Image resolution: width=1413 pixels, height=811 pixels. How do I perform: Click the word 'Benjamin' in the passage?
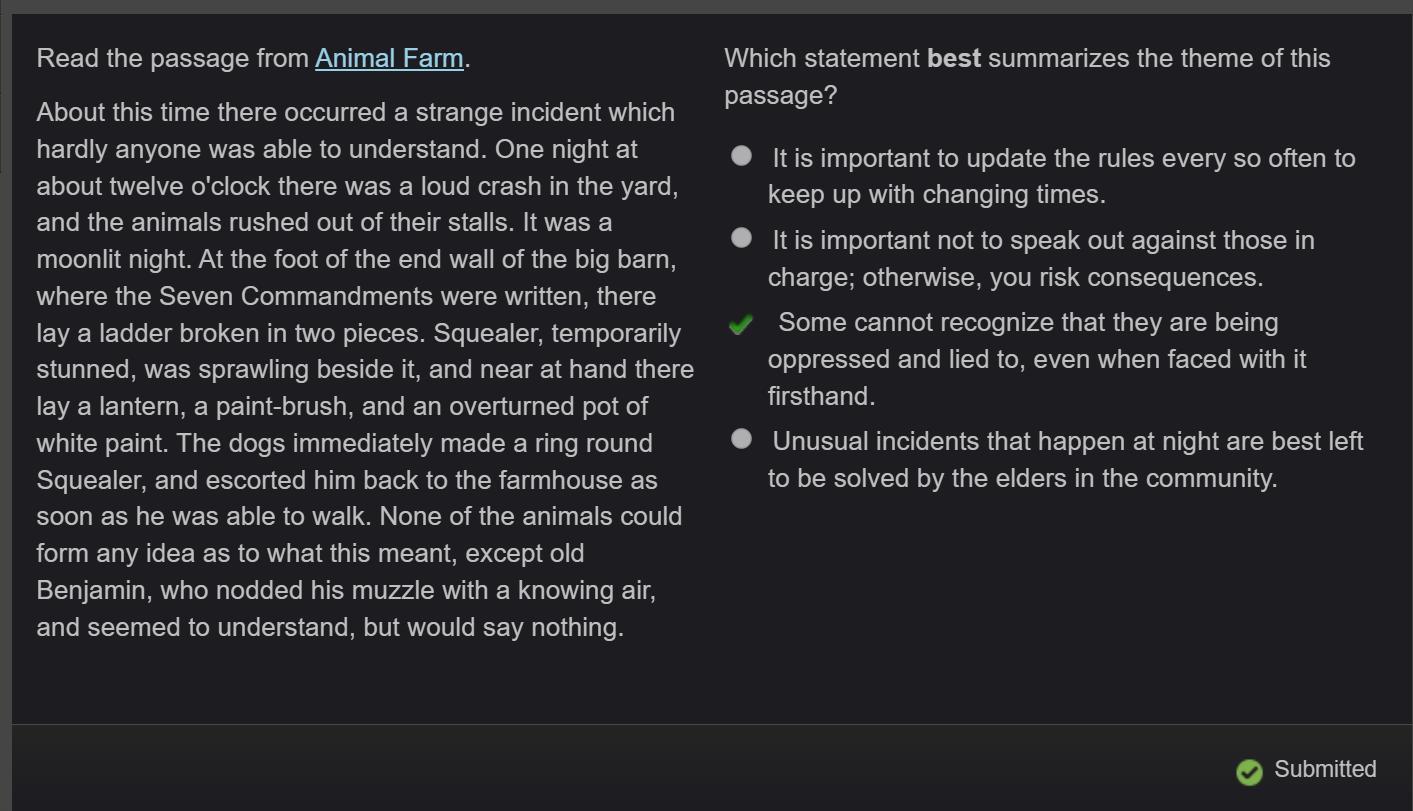click(x=91, y=590)
